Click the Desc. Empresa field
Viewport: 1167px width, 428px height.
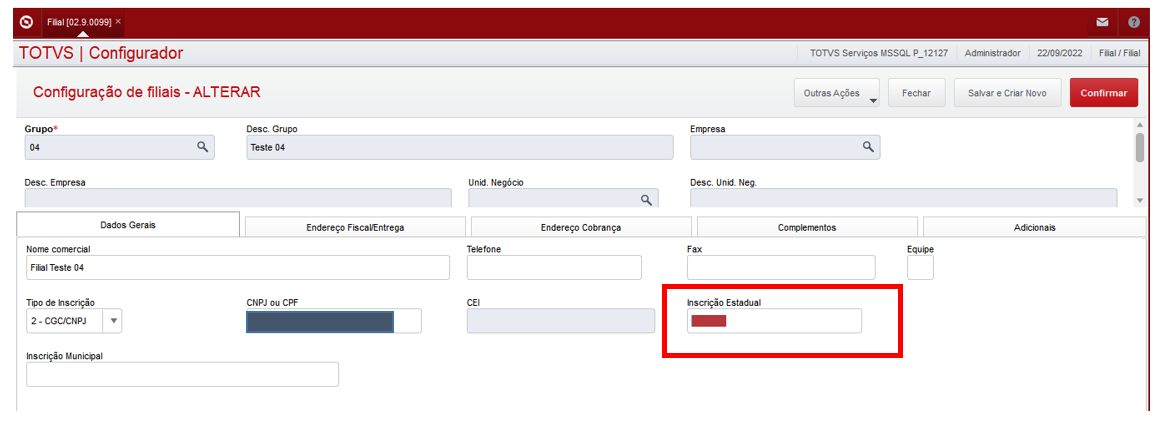[x=237, y=197]
